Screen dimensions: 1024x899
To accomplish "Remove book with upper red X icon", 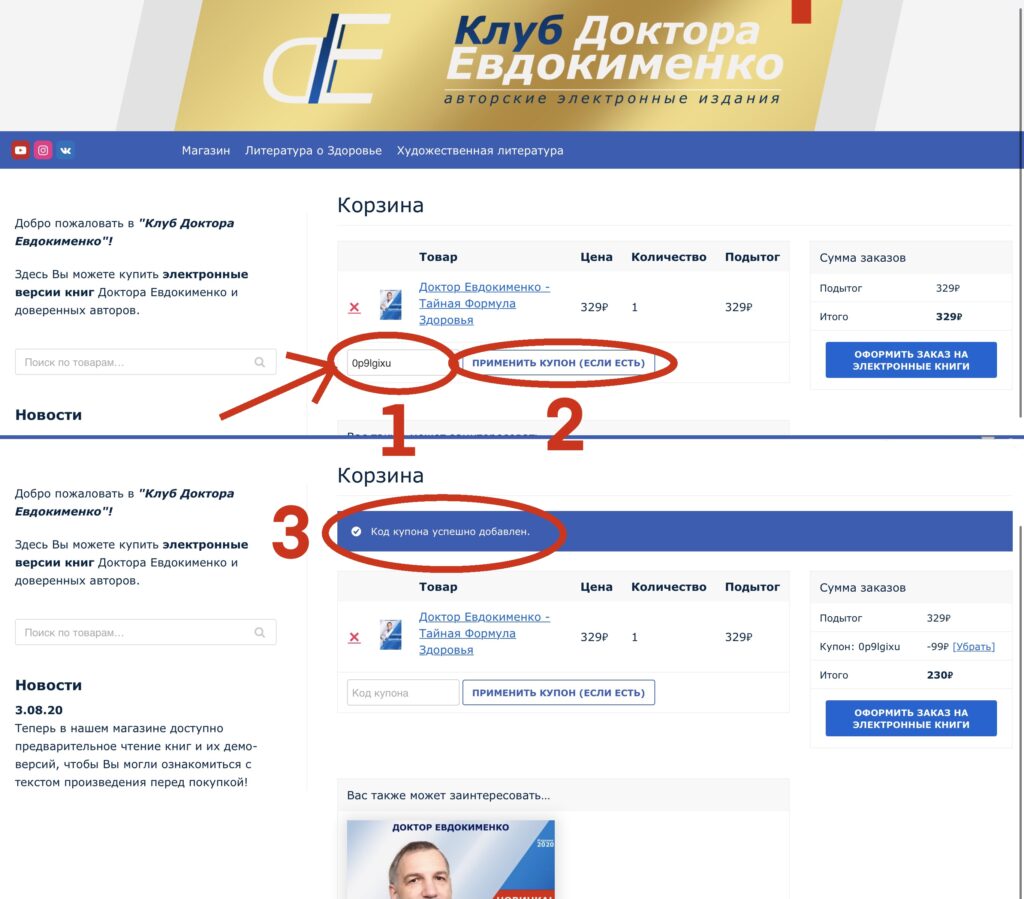I will point(354,308).
